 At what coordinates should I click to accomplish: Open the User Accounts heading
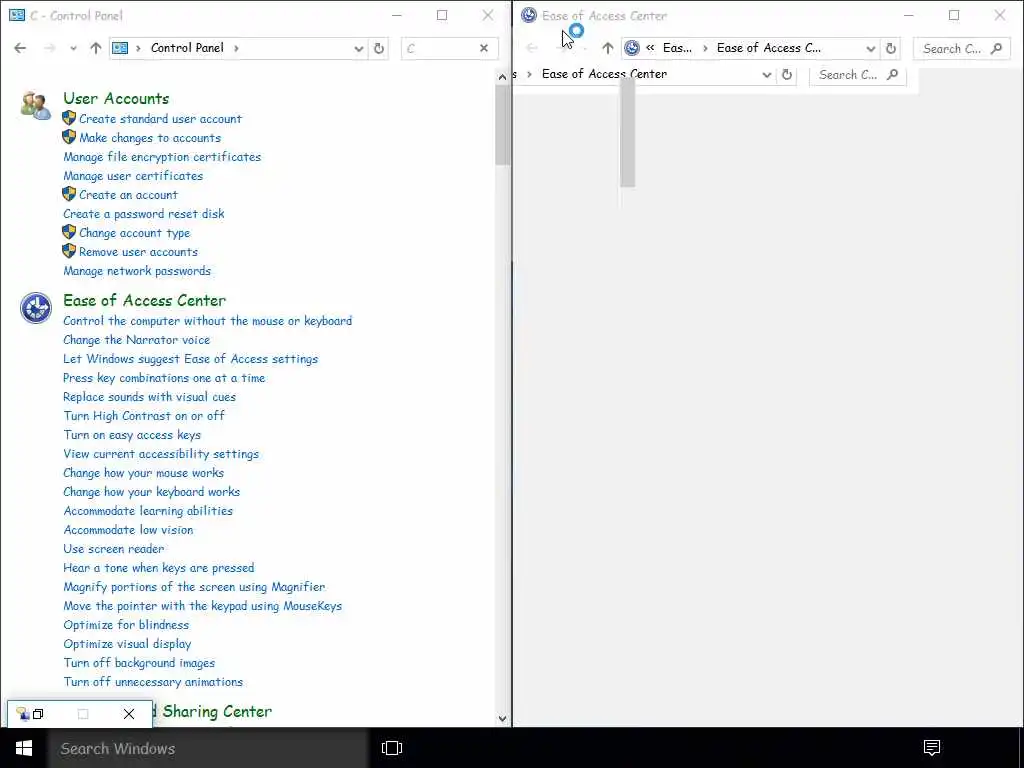(x=116, y=99)
